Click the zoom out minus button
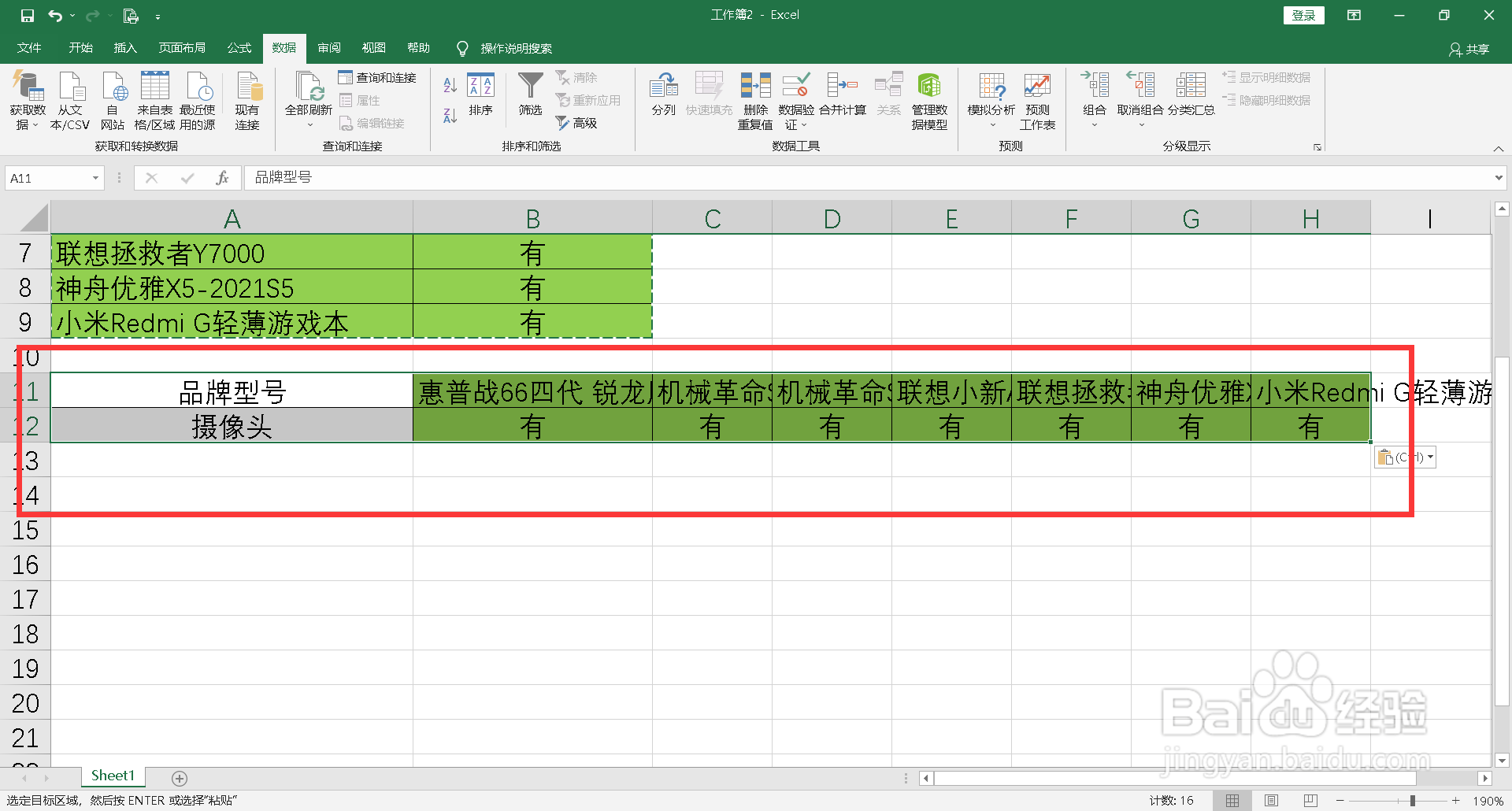Viewport: 1512px width, 811px height. click(1340, 801)
